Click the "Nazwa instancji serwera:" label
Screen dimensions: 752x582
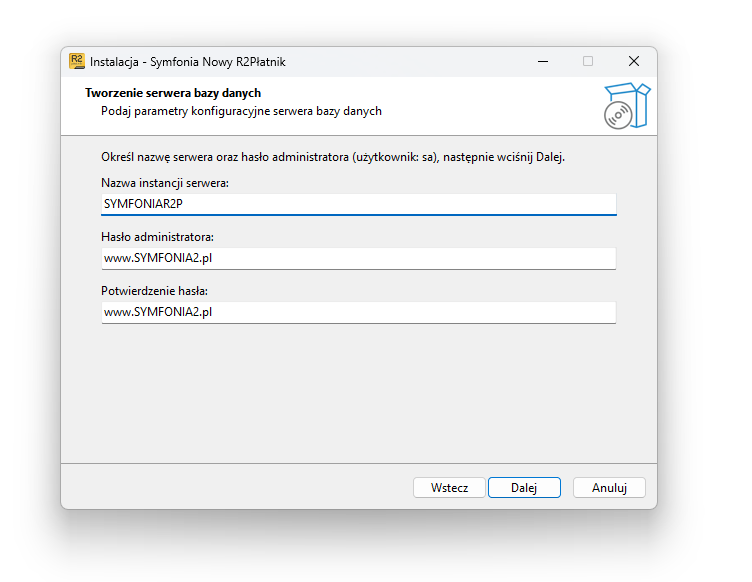coord(165,183)
